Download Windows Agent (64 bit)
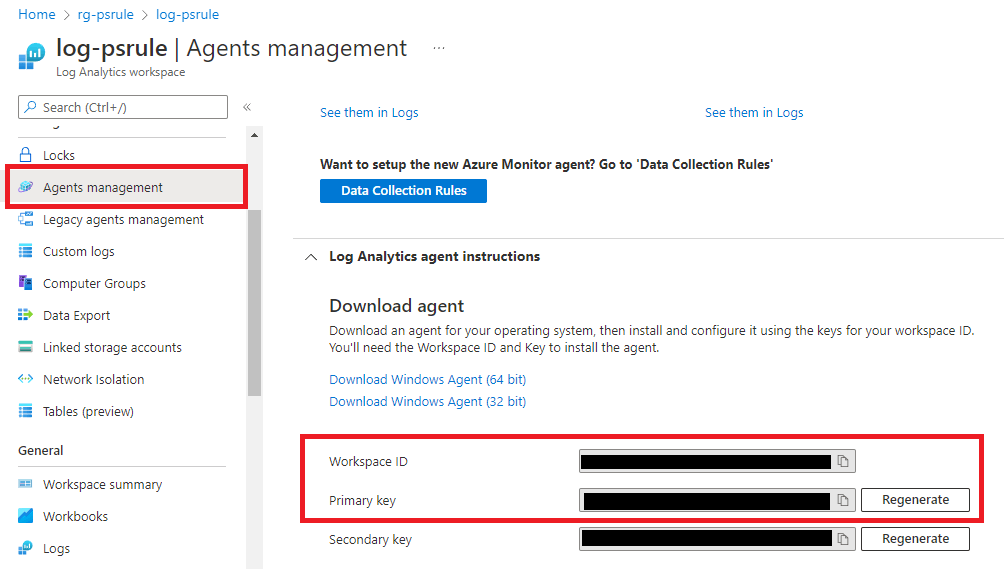 pos(427,380)
